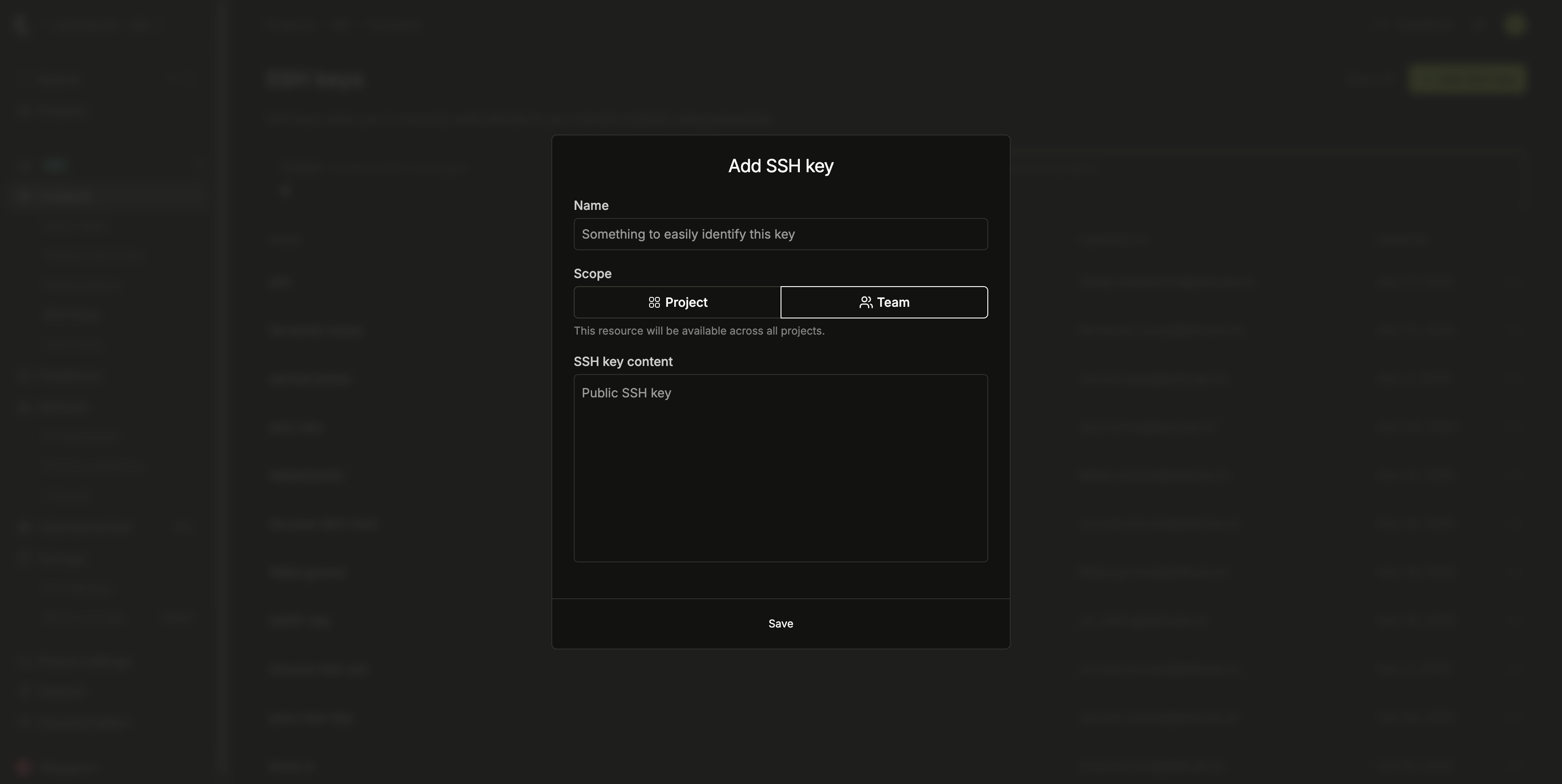This screenshot has height=784, width=1562.
Task: Select the Project tab in the scope selector
Action: click(677, 302)
